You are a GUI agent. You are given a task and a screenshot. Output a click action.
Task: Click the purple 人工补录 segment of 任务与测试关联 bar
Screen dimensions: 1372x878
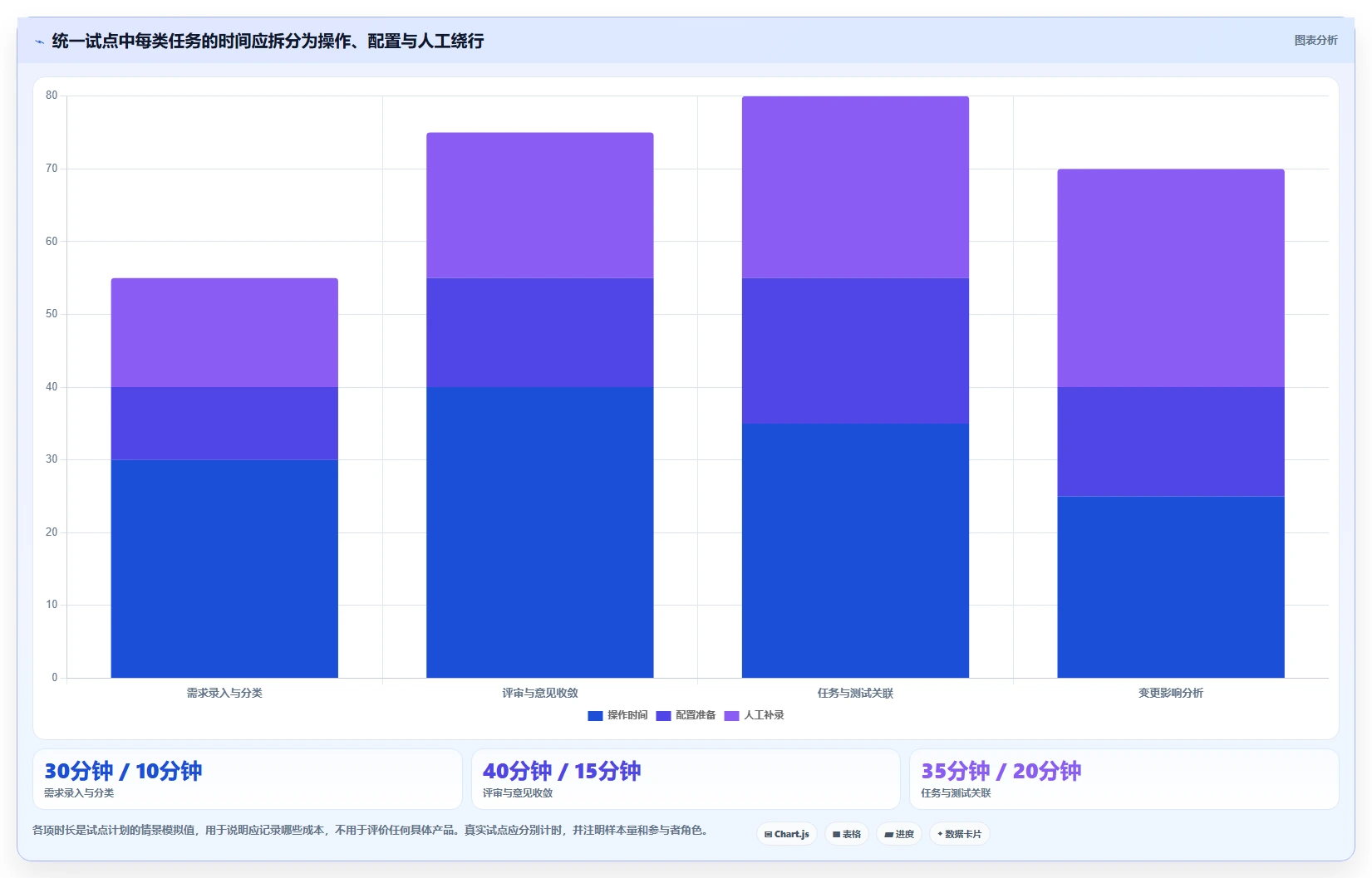(855, 187)
